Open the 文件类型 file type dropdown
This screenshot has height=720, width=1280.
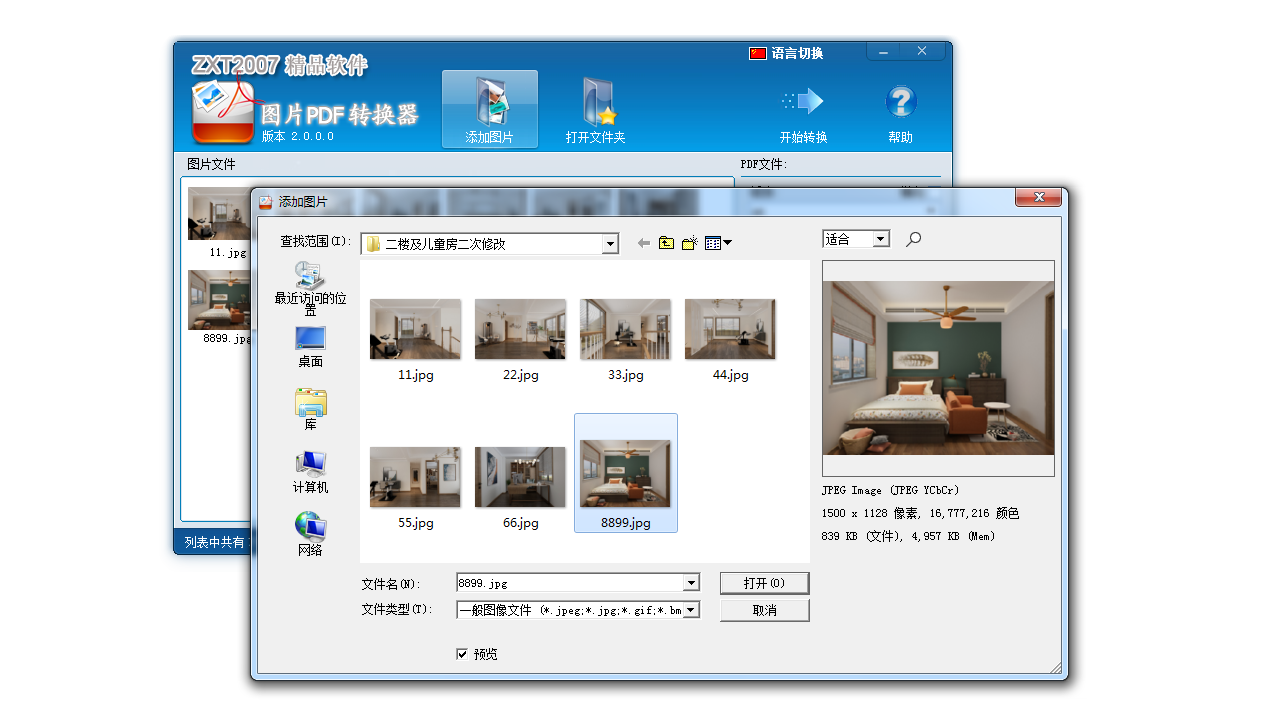(691, 609)
